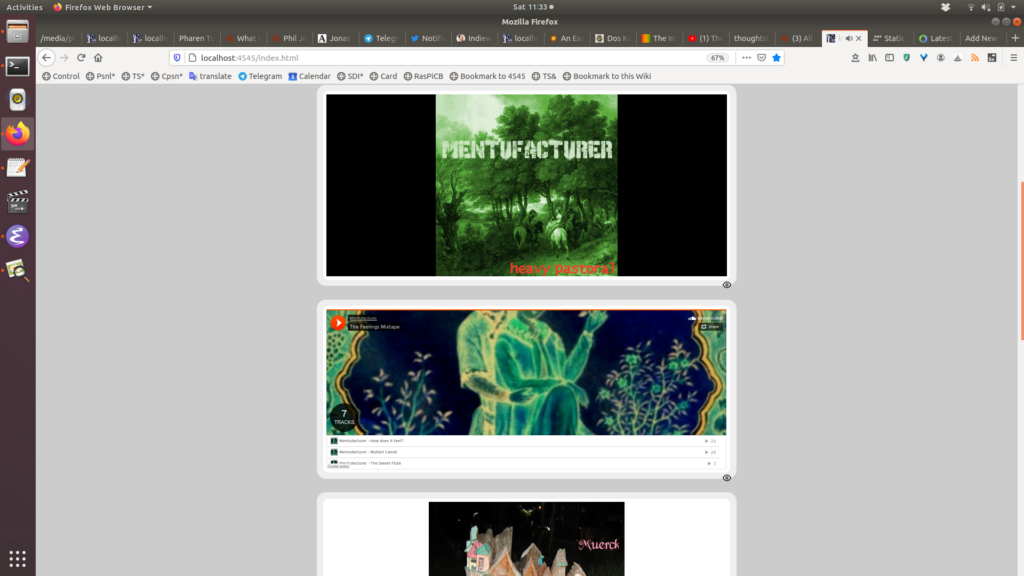
Task: Open the system status menu arrow
Action: [x=1014, y=7]
